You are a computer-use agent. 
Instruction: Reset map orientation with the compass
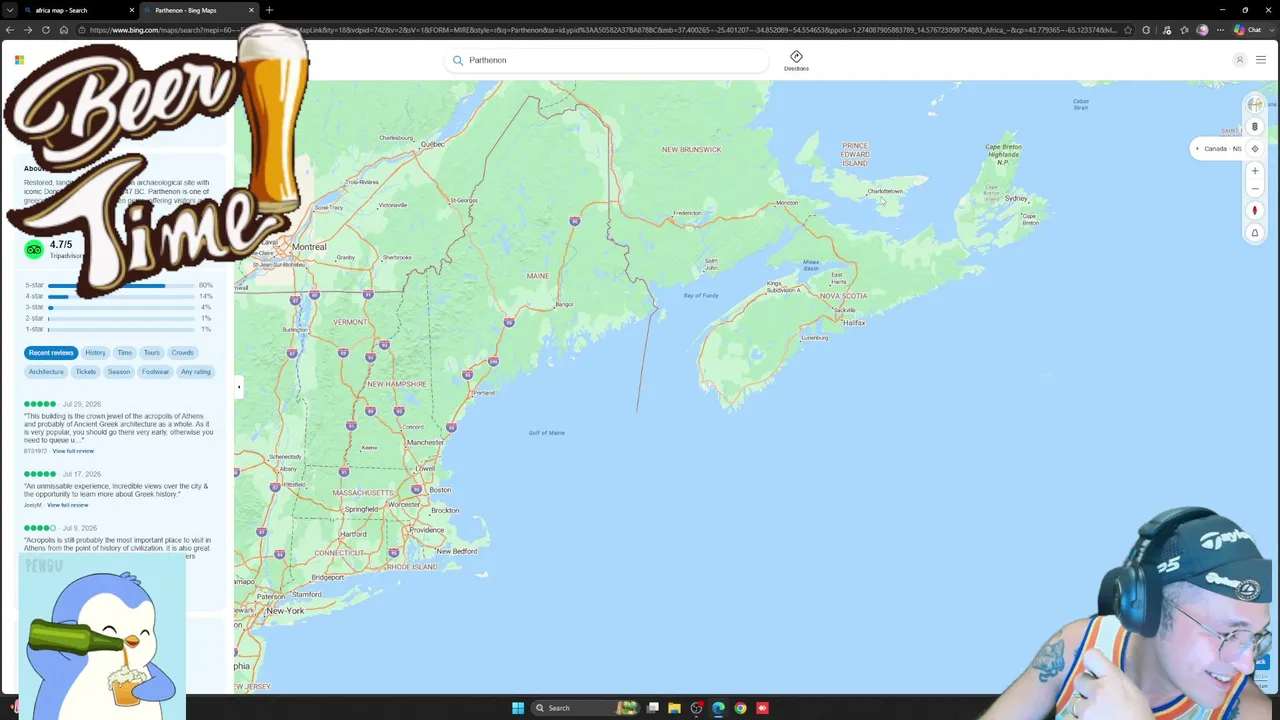tap(1255, 211)
